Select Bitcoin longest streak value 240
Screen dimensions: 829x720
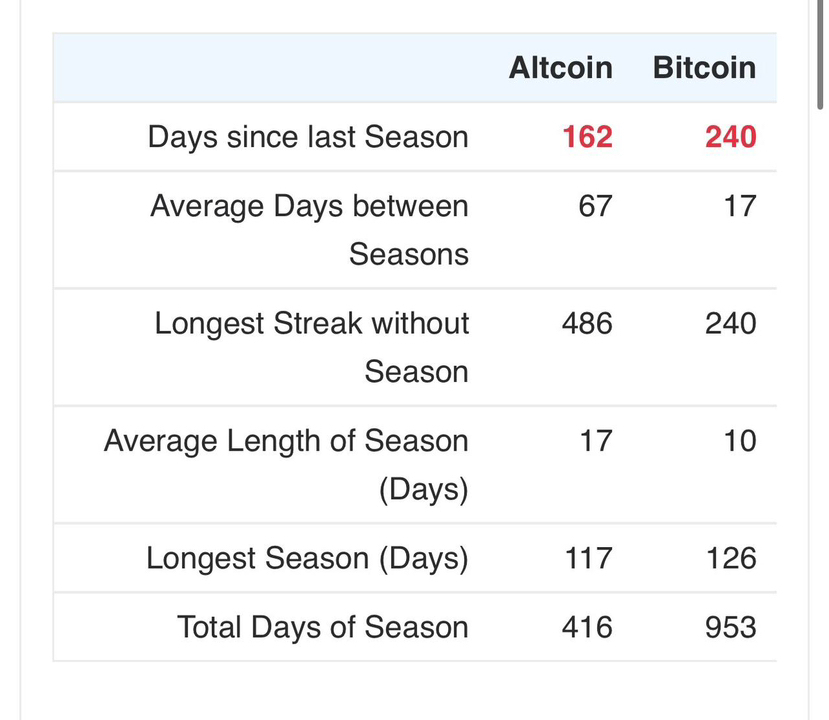[731, 324]
